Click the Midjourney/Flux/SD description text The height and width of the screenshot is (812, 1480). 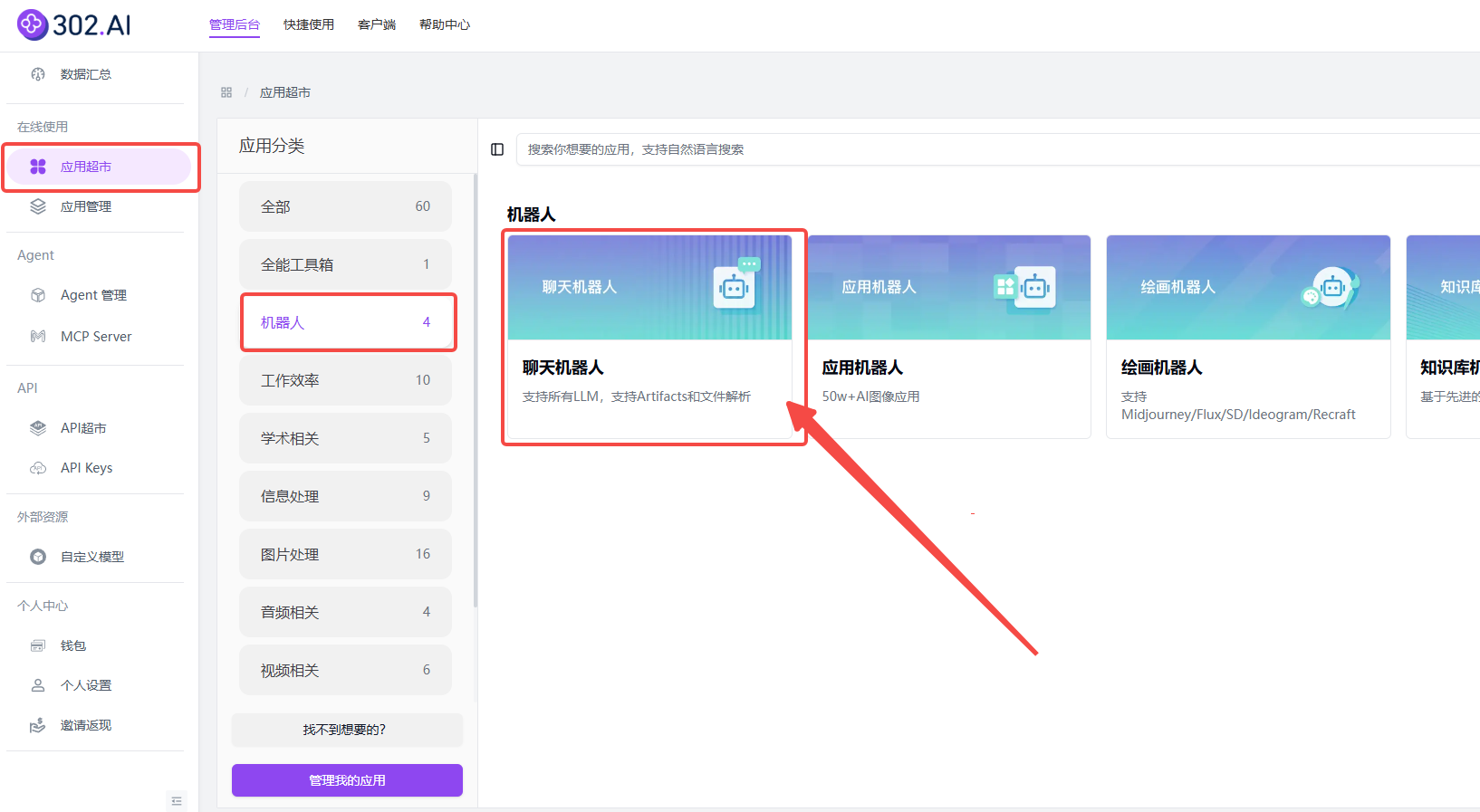point(1238,406)
